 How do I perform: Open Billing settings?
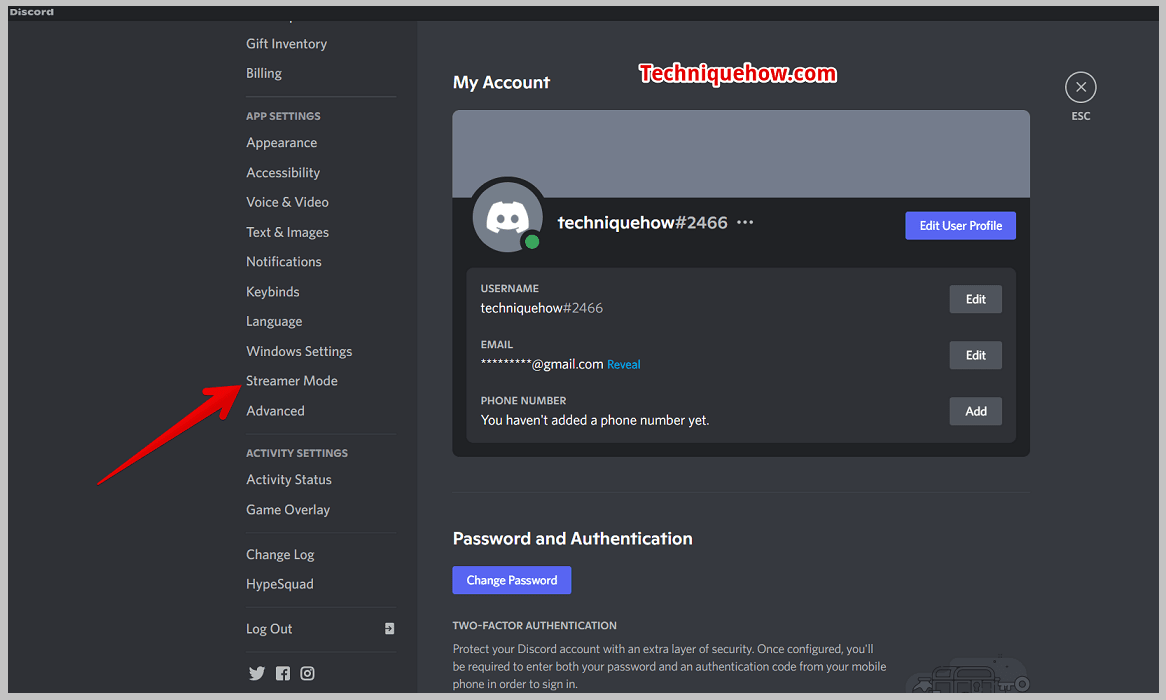pyautogui.click(x=264, y=73)
